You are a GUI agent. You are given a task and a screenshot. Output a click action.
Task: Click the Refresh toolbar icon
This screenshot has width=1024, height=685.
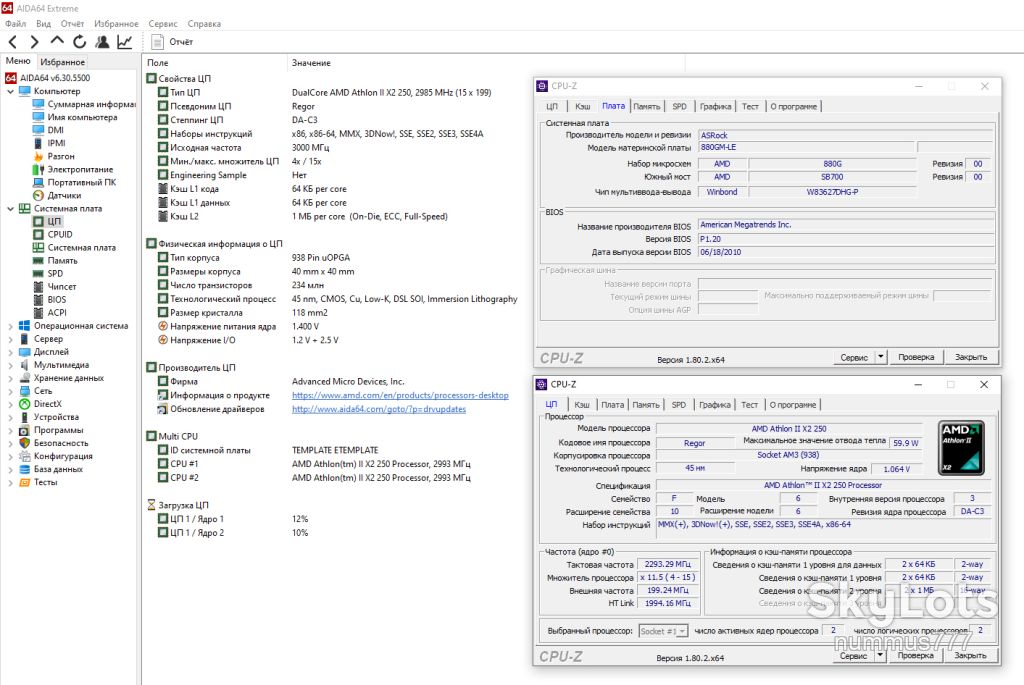79,42
